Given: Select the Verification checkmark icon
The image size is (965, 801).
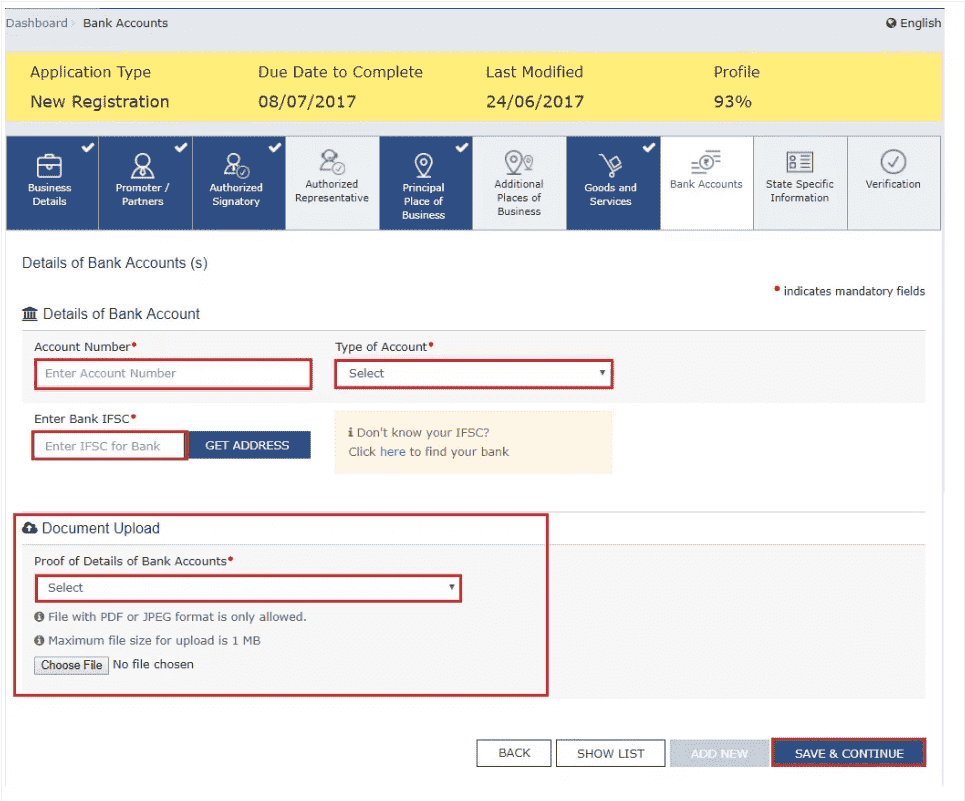Looking at the screenshot, I should pos(893,162).
